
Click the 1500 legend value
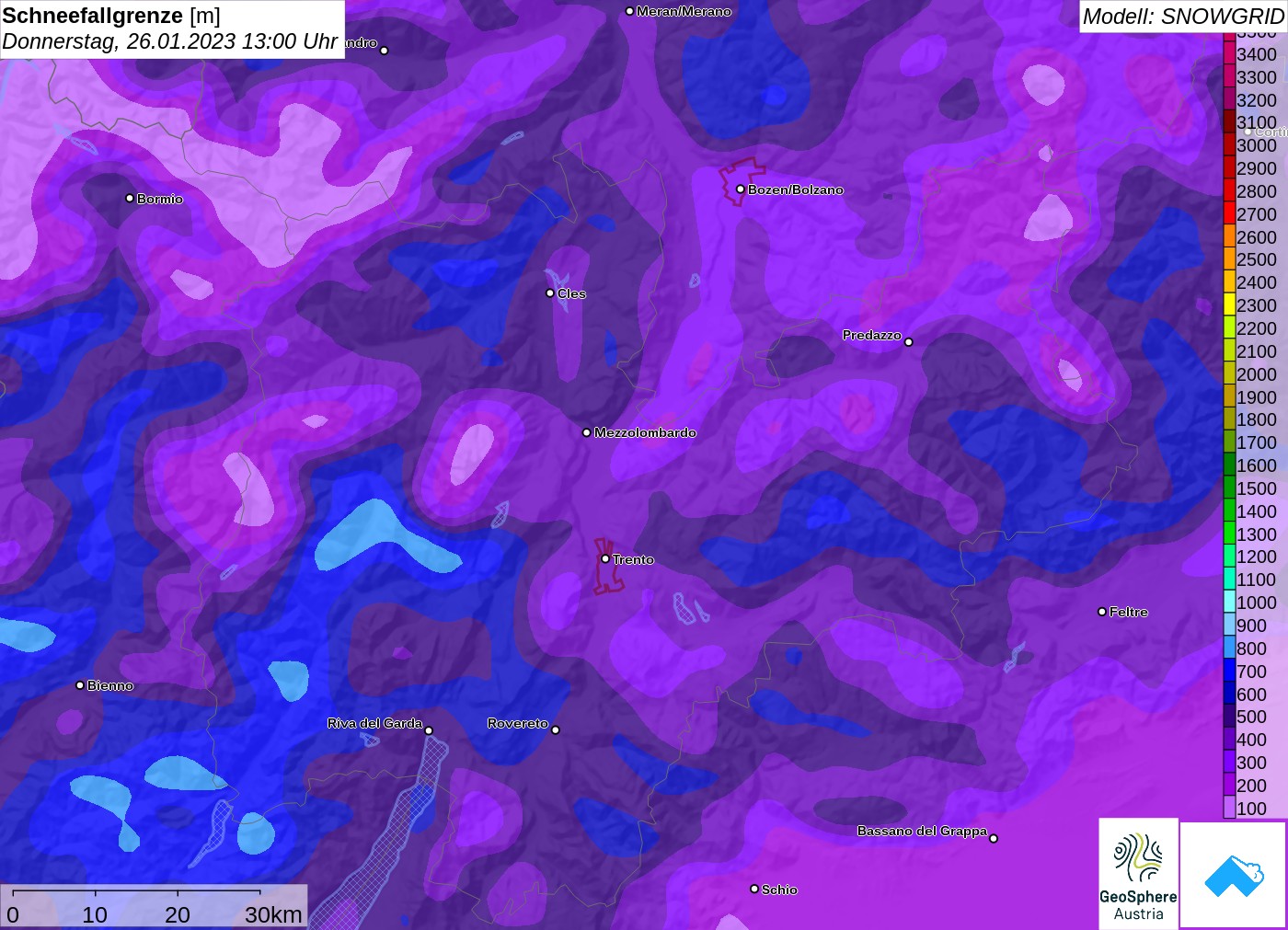coord(1257,488)
